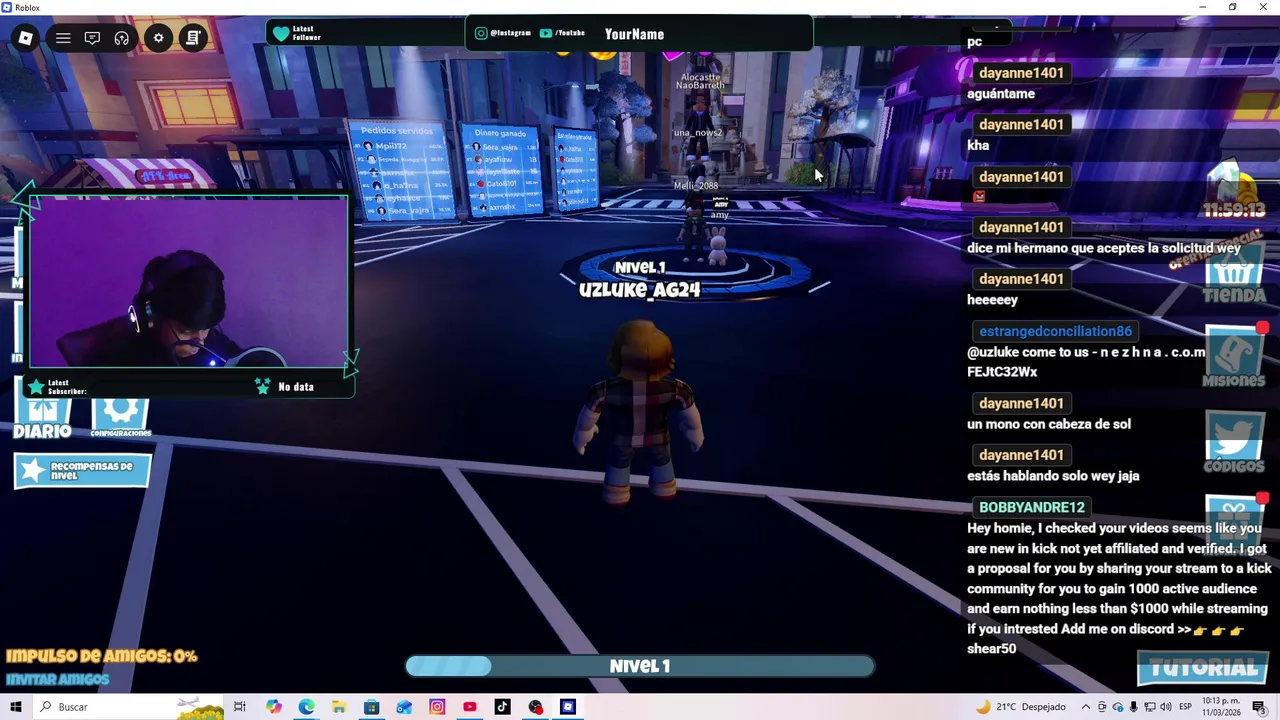Open the gear settings icon in top bar
Screen dimensions: 1280x720
click(158, 38)
